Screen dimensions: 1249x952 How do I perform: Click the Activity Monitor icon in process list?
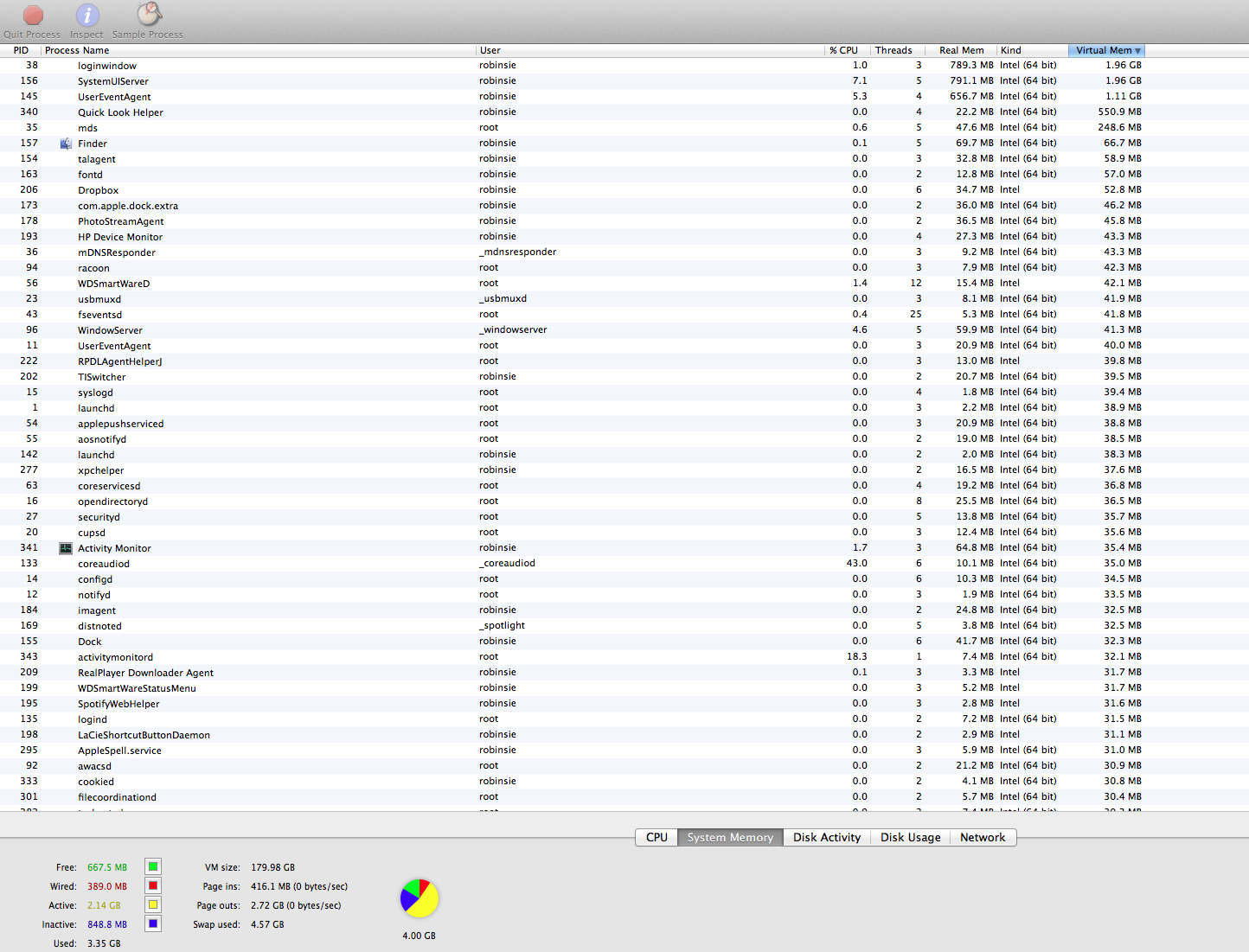(66, 548)
